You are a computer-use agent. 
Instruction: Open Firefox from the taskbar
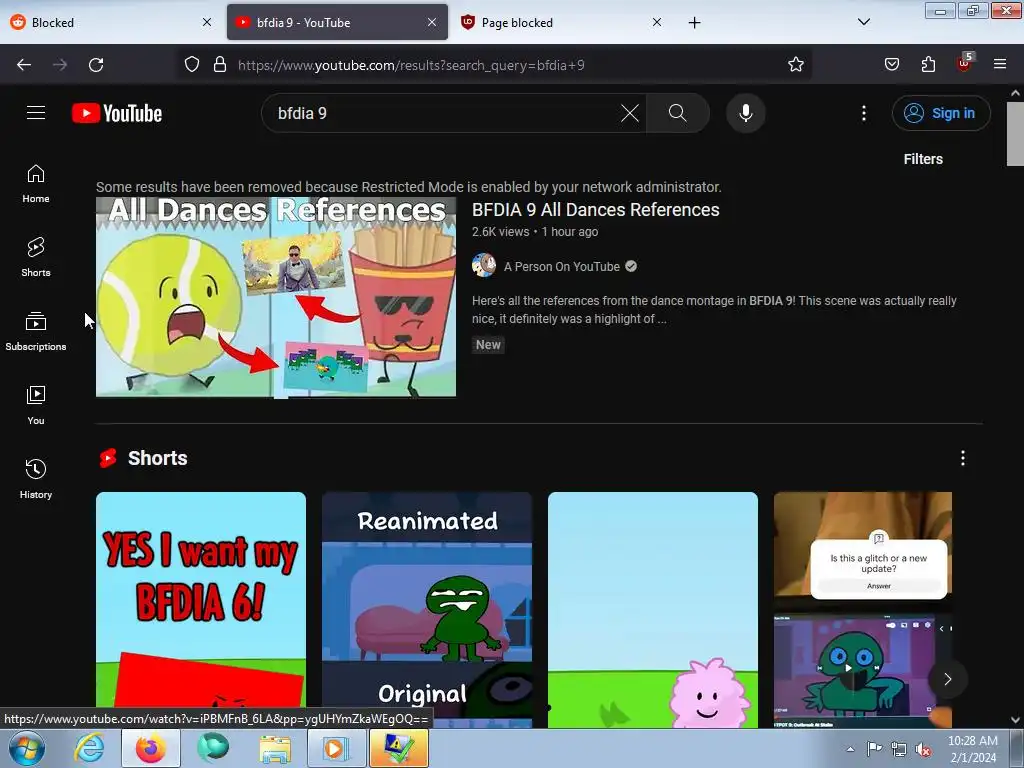click(150, 748)
